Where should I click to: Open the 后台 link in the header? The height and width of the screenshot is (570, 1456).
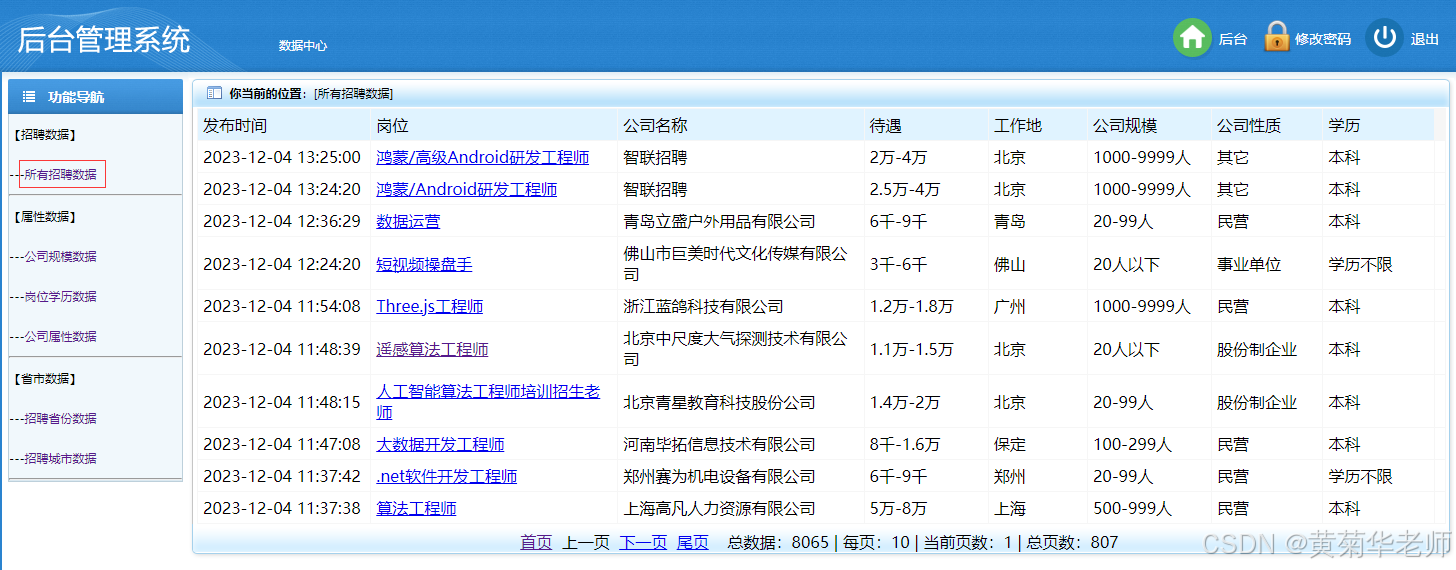pos(1233,39)
